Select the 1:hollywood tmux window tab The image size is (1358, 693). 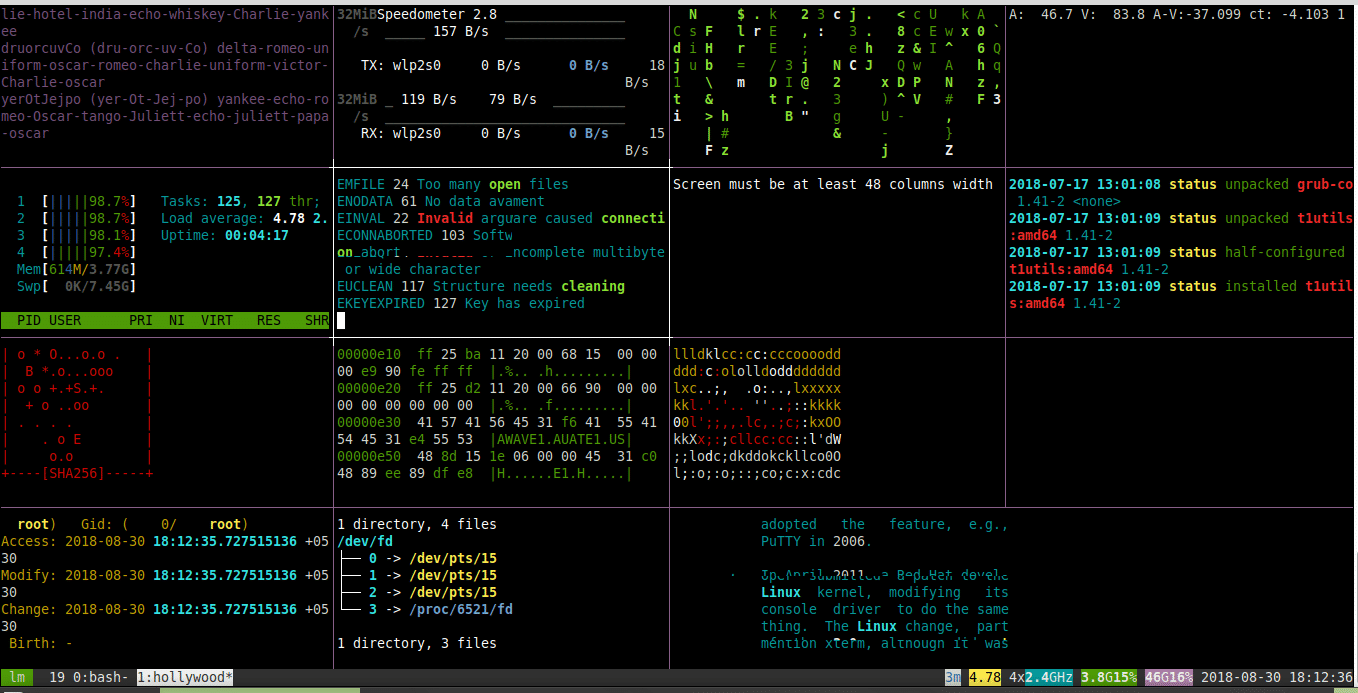[185, 677]
